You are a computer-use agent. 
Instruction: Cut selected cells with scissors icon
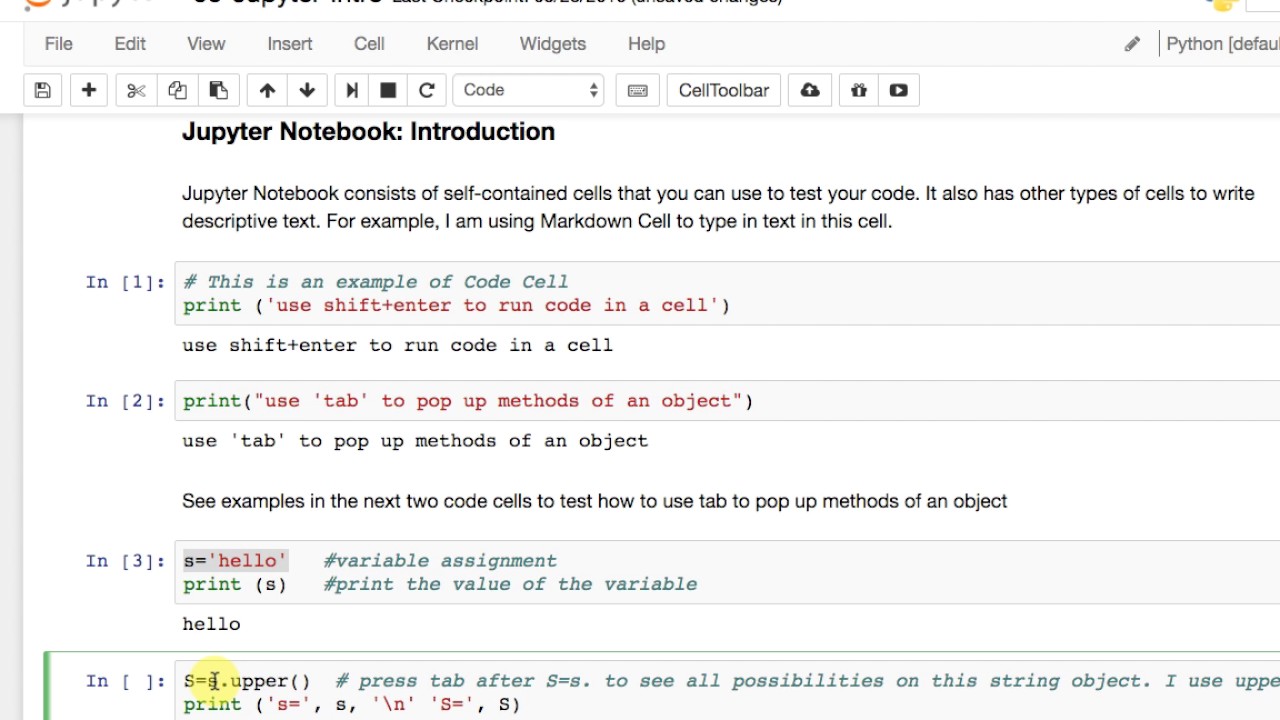(x=136, y=90)
